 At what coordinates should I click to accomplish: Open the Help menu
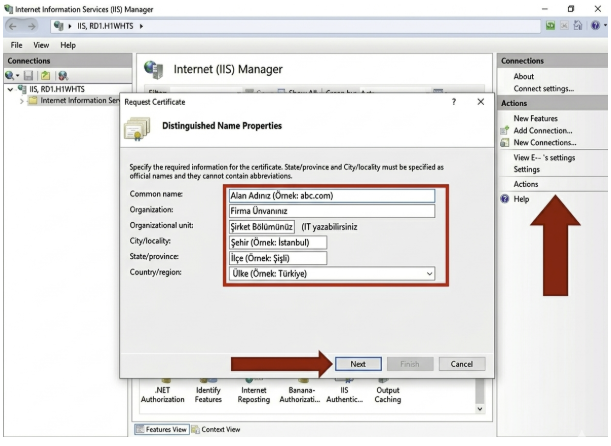pyautogui.click(x=68, y=45)
